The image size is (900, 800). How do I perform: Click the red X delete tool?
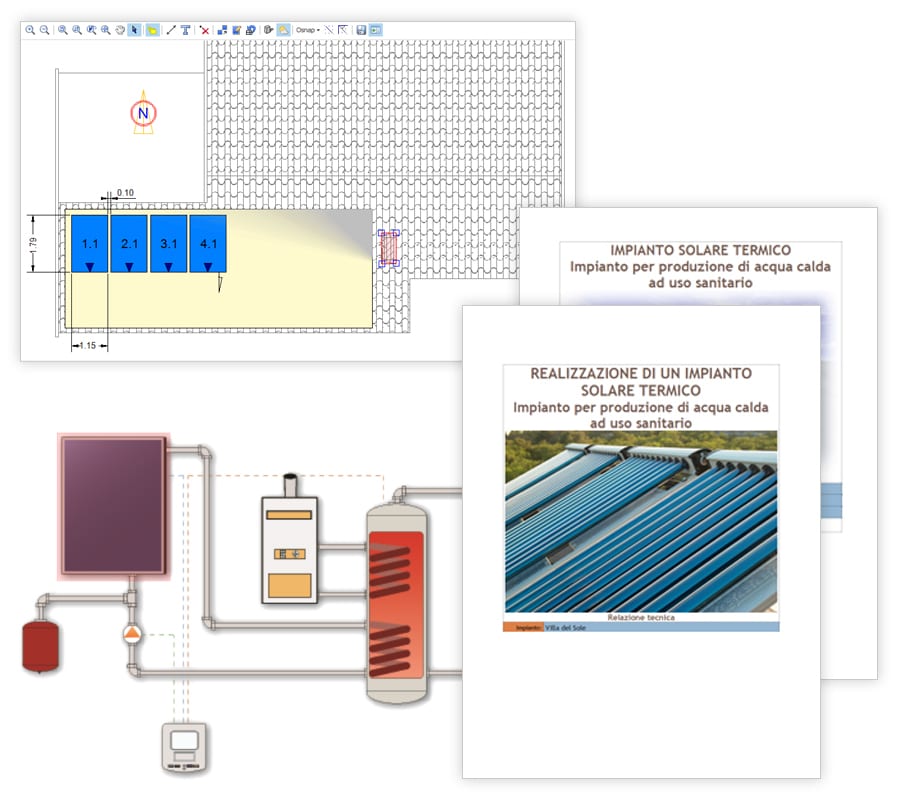point(204,30)
